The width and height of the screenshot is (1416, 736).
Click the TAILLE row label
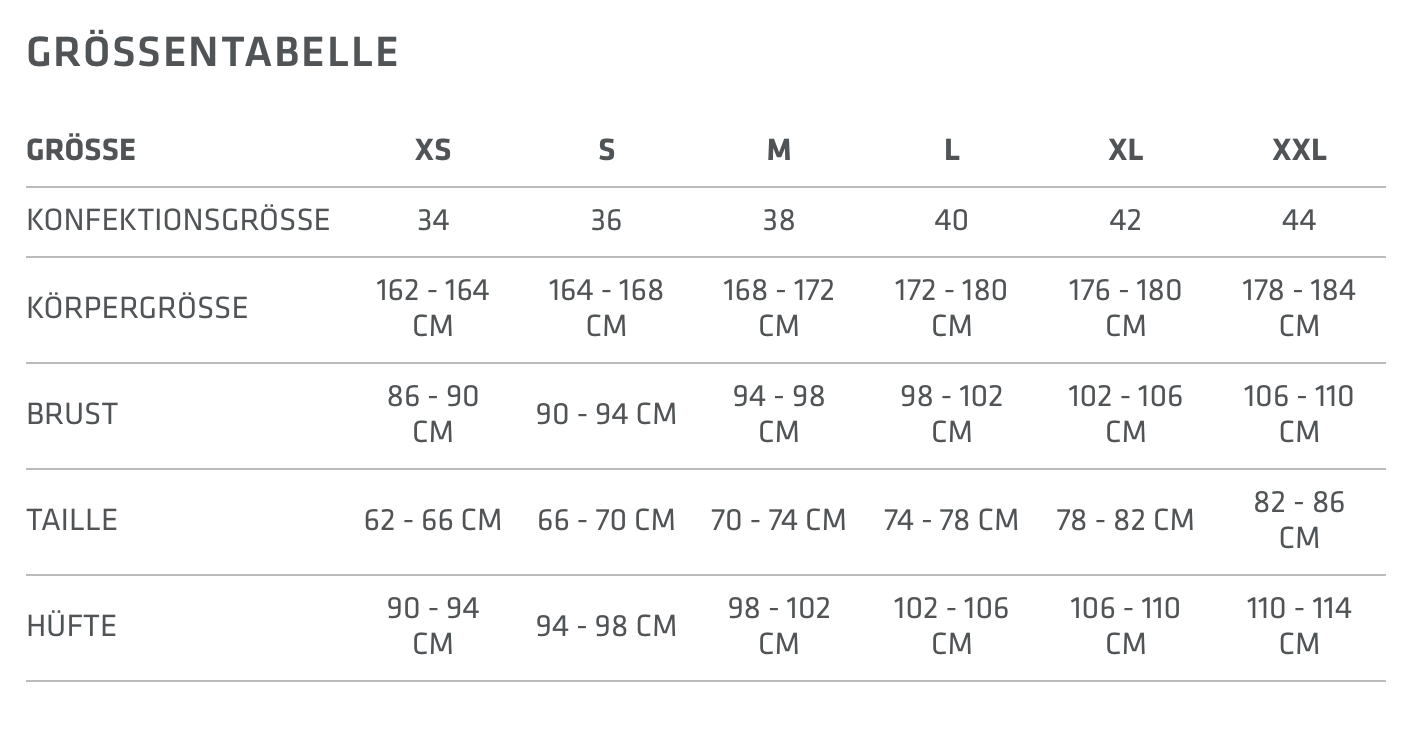[x=72, y=520]
